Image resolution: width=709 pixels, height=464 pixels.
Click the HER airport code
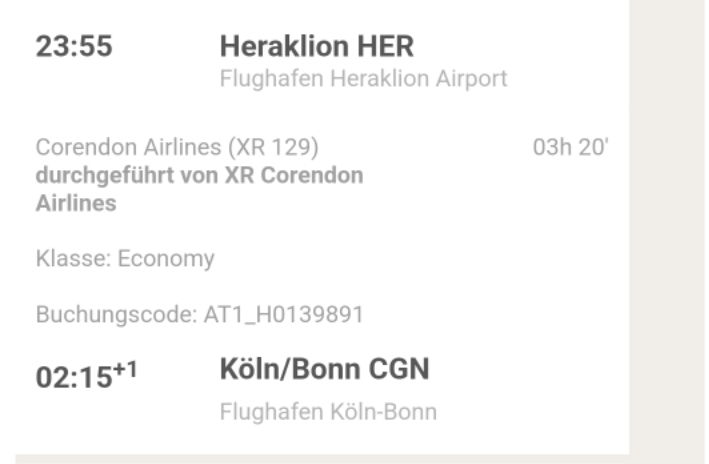[385, 46]
